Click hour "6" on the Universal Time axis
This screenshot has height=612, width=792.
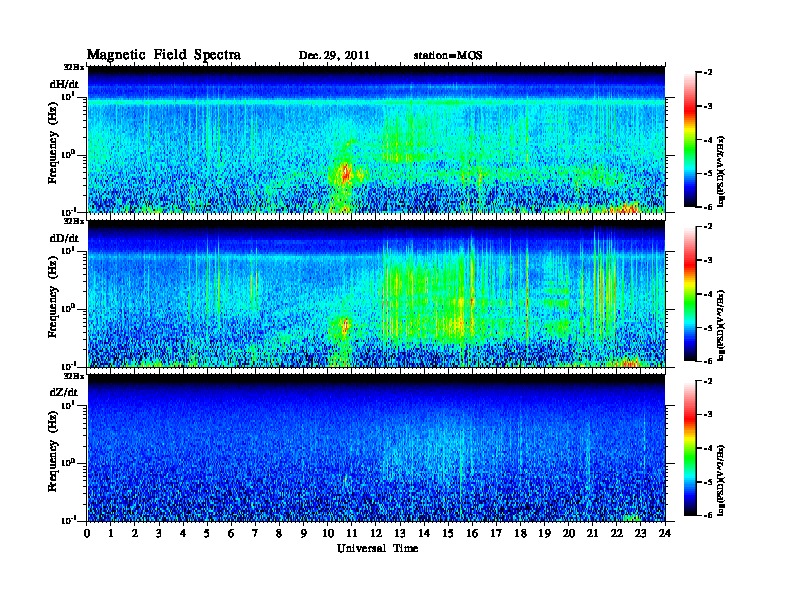tap(231, 534)
